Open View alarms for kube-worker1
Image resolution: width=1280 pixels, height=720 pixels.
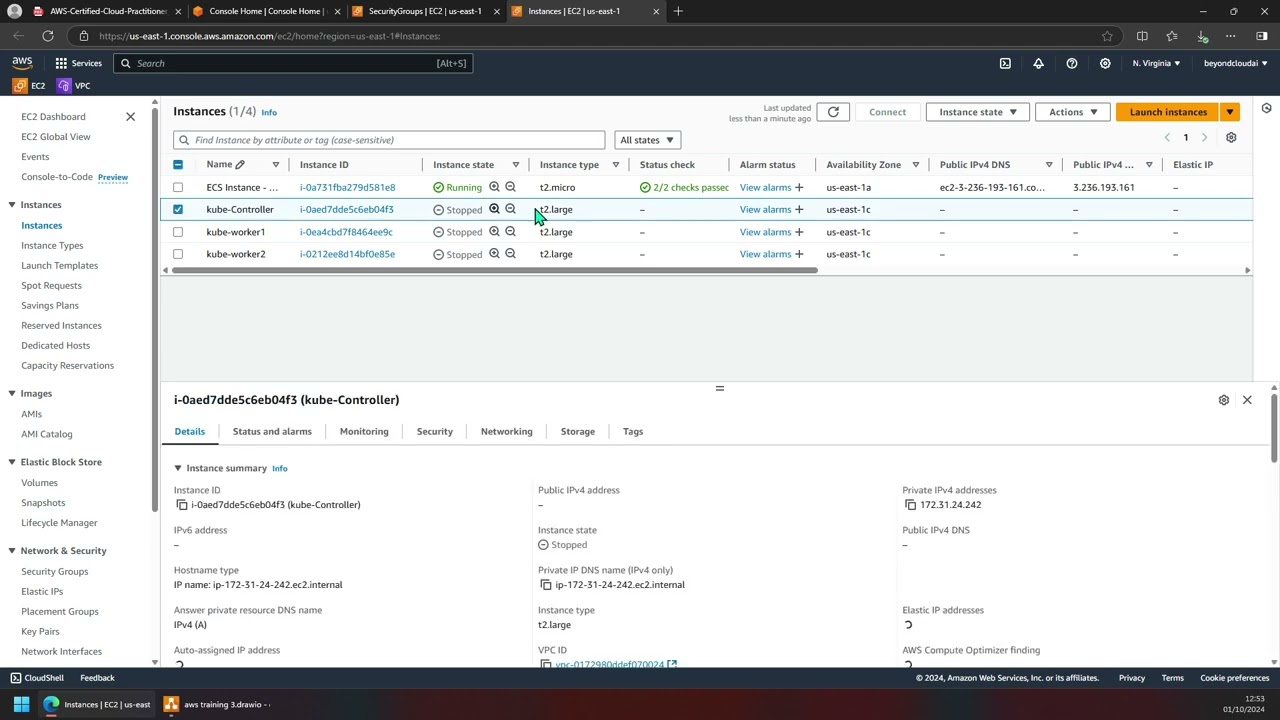coord(765,232)
